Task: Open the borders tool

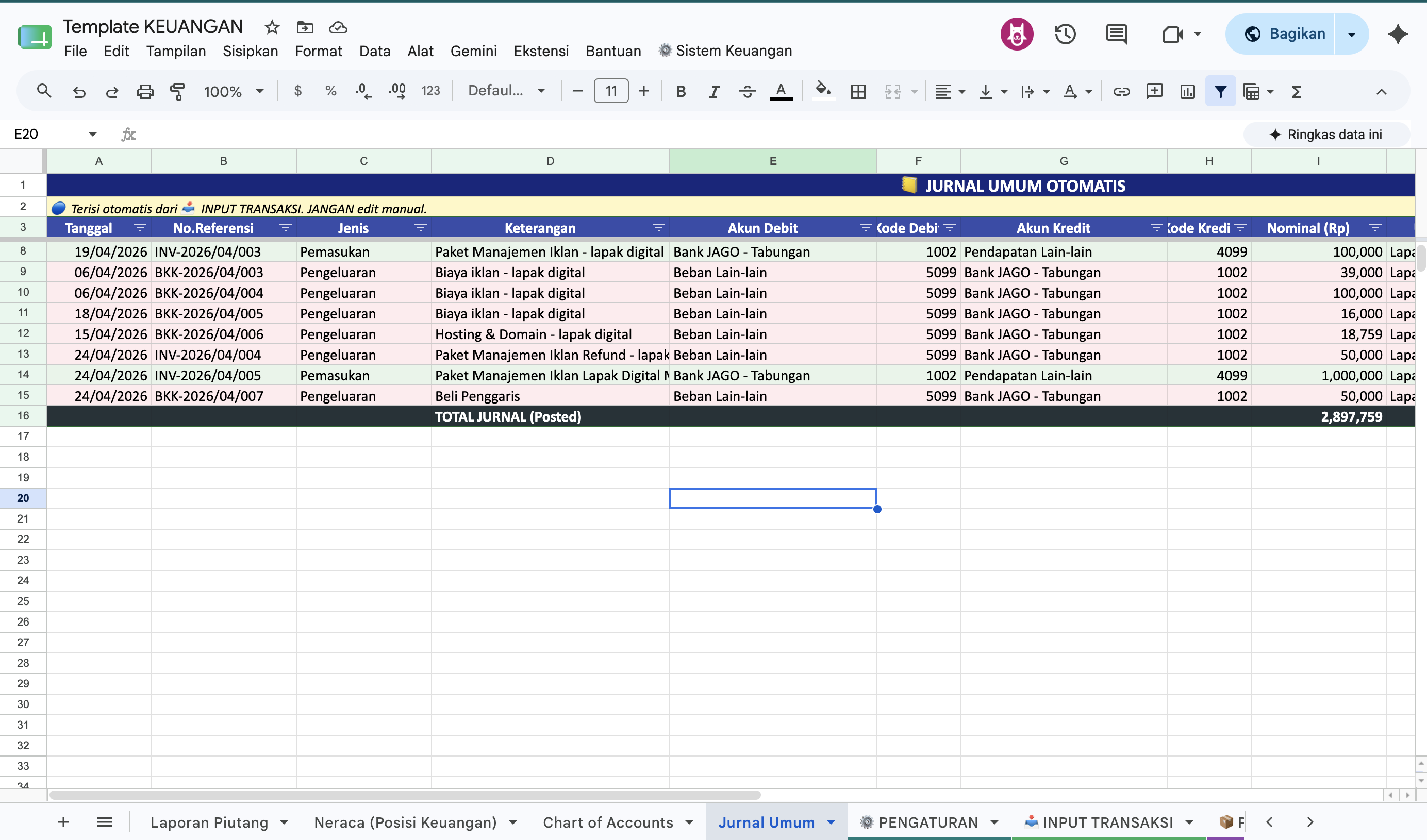Action: [x=858, y=92]
